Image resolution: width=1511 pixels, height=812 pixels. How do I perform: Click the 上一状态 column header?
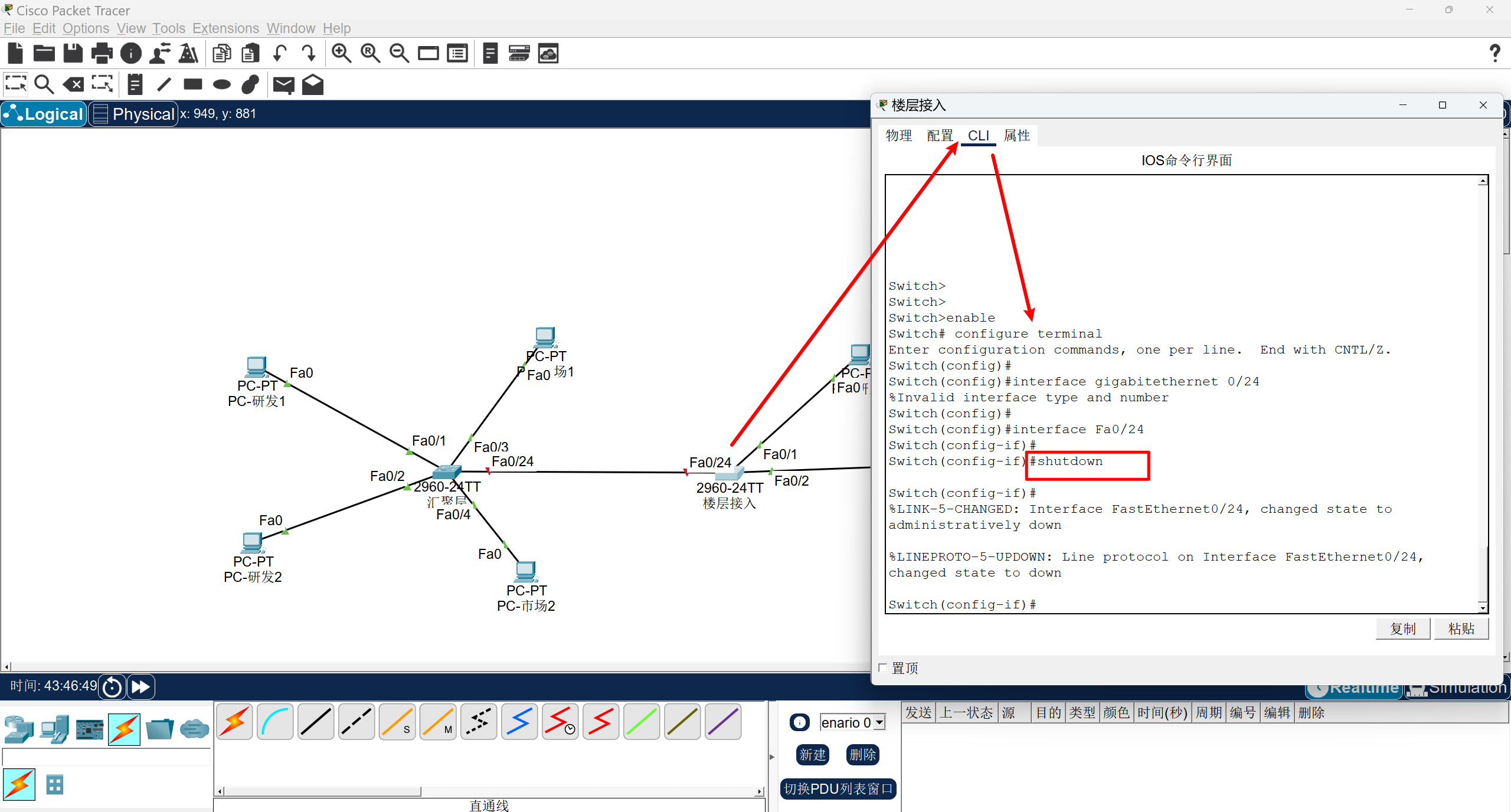click(966, 713)
